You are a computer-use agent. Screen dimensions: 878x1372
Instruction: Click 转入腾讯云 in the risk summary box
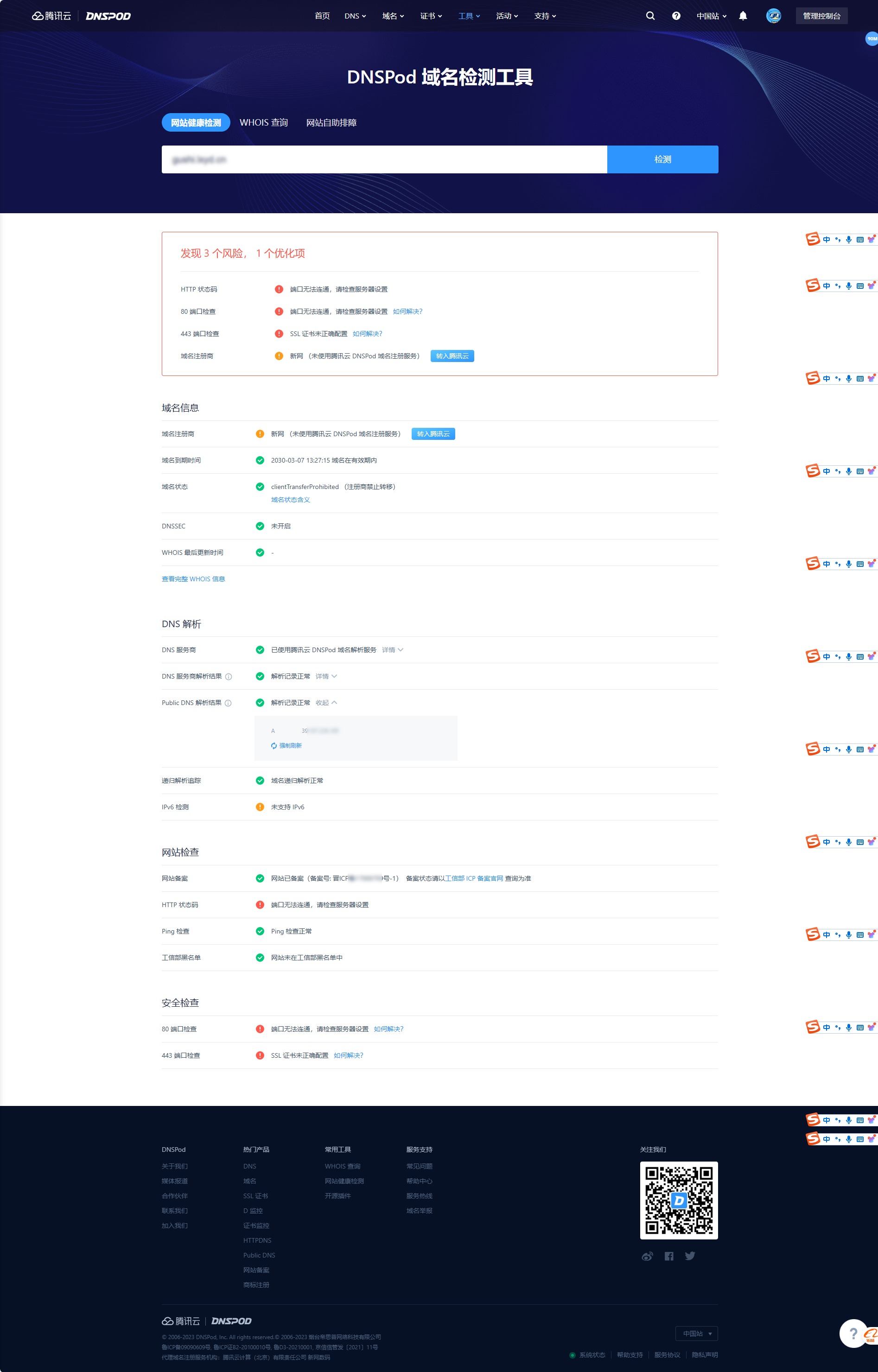[452, 356]
